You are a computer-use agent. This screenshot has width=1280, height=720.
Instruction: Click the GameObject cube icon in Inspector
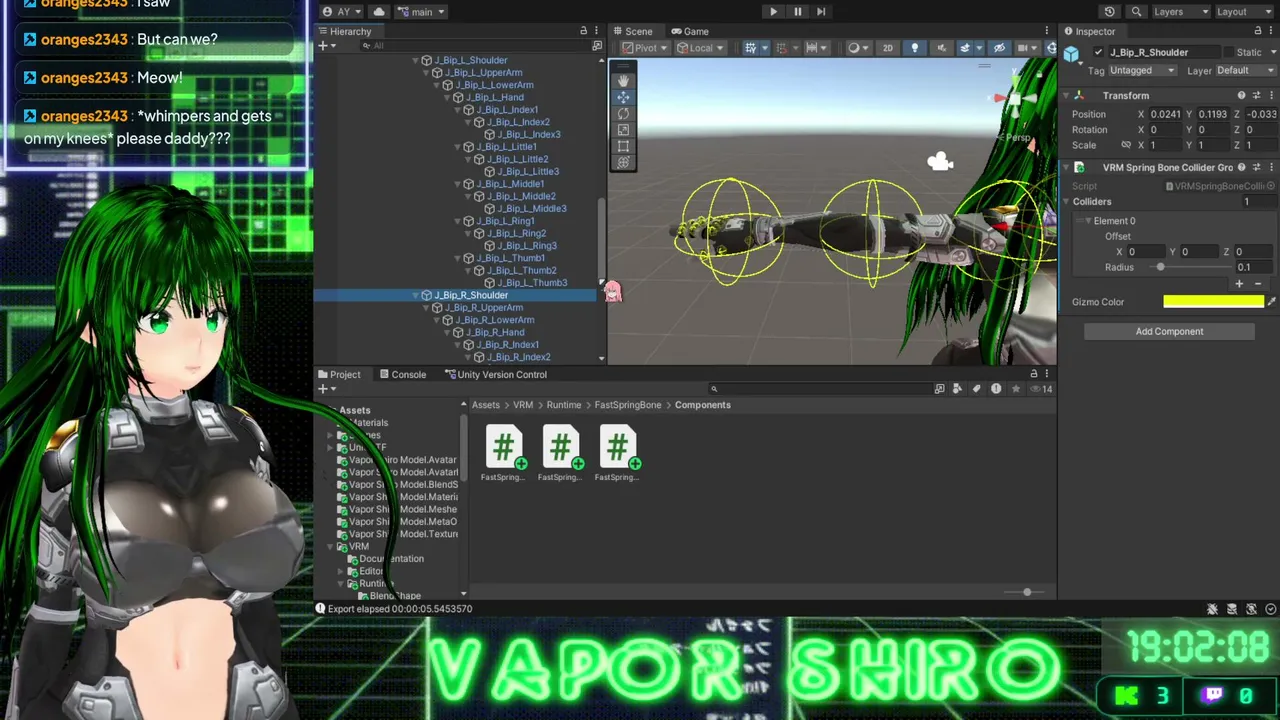1072,54
